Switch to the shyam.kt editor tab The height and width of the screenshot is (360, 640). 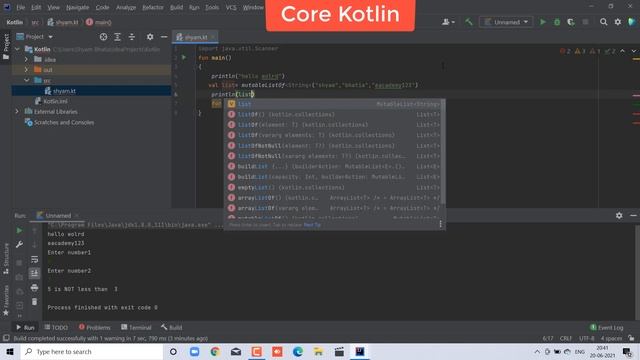pyautogui.click(x=195, y=37)
